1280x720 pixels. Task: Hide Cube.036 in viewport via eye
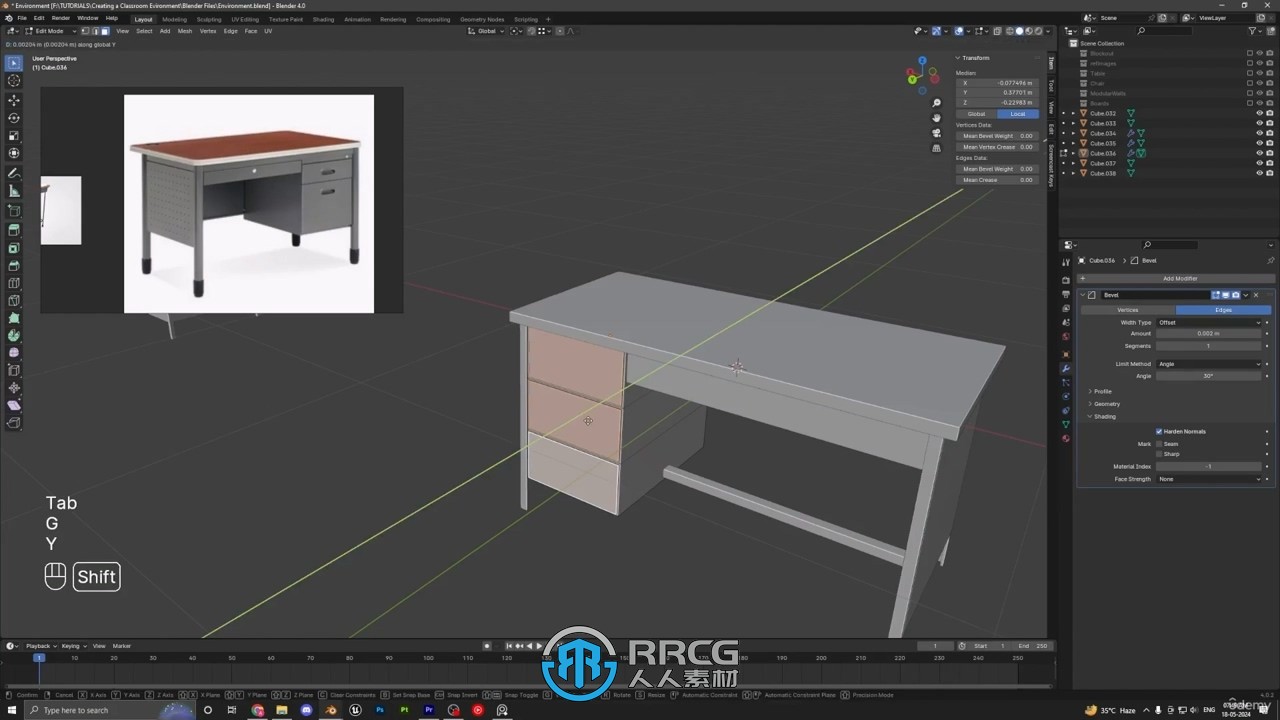click(1259, 153)
